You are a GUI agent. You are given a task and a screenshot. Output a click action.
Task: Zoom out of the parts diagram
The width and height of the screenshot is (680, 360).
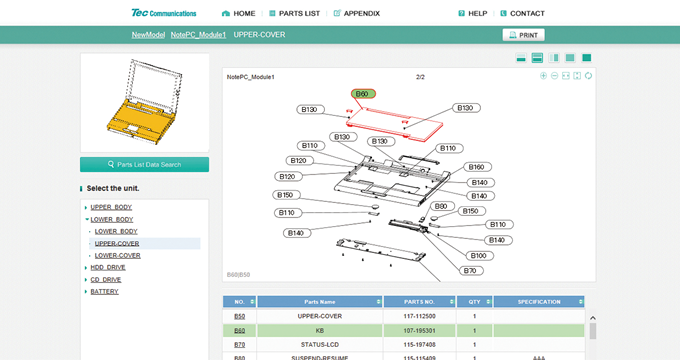(554, 76)
